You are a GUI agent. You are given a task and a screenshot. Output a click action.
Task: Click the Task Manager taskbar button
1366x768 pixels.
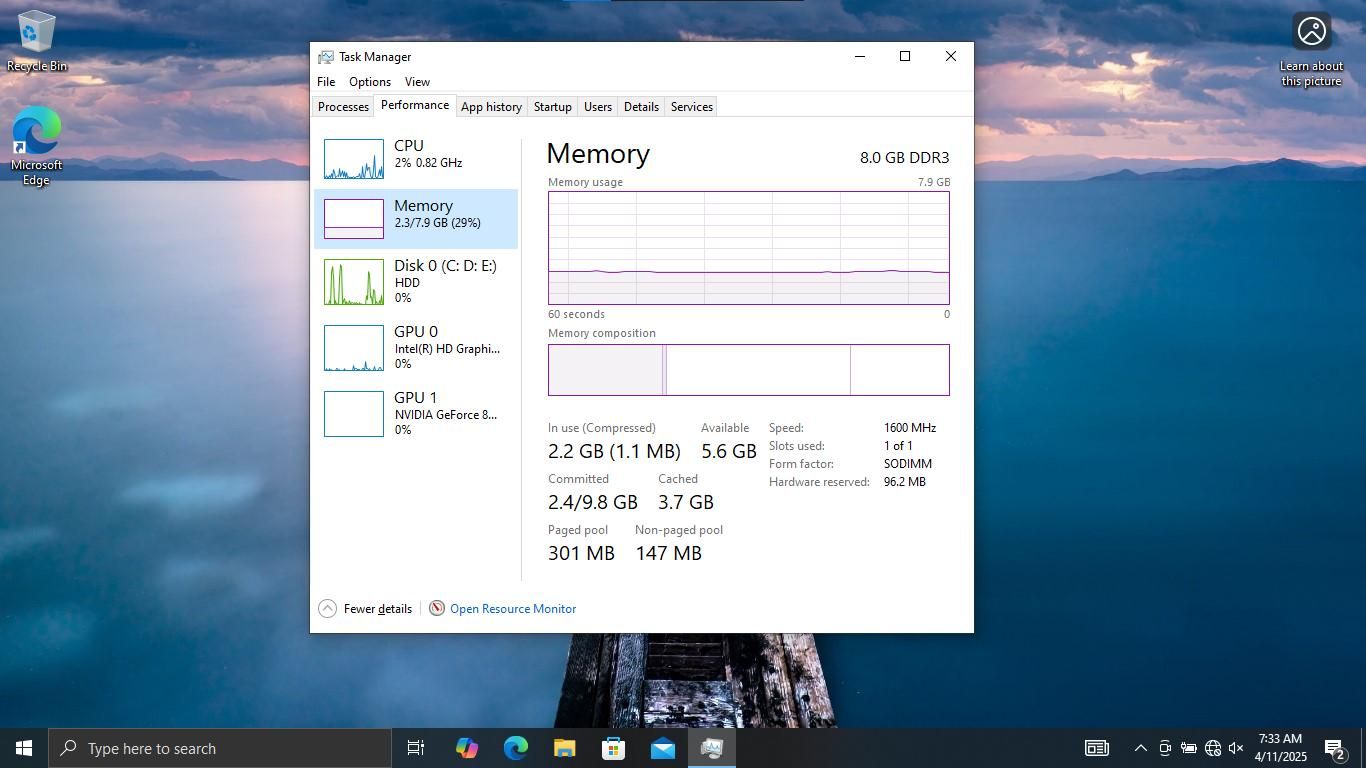coord(711,748)
